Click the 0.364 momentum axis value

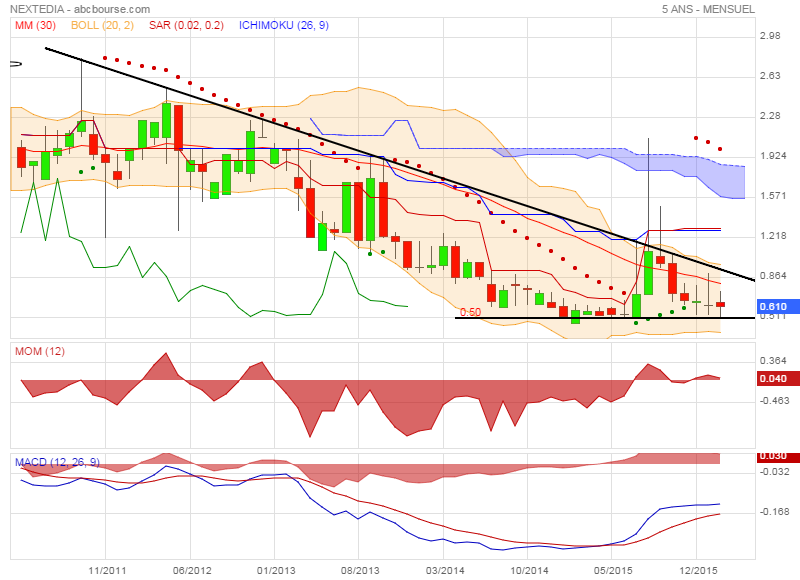[x=773, y=361]
